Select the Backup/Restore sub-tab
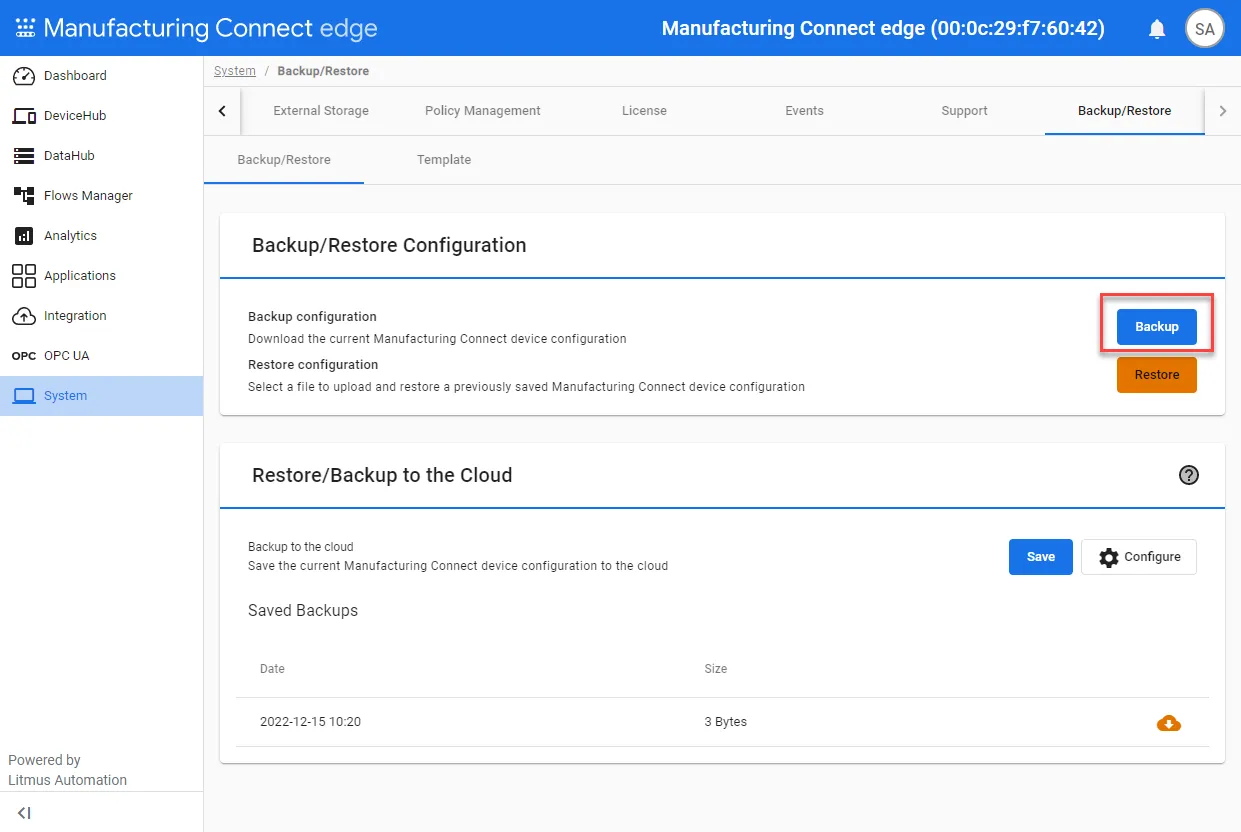This screenshot has height=832, width=1241. click(x=284, y=160)
